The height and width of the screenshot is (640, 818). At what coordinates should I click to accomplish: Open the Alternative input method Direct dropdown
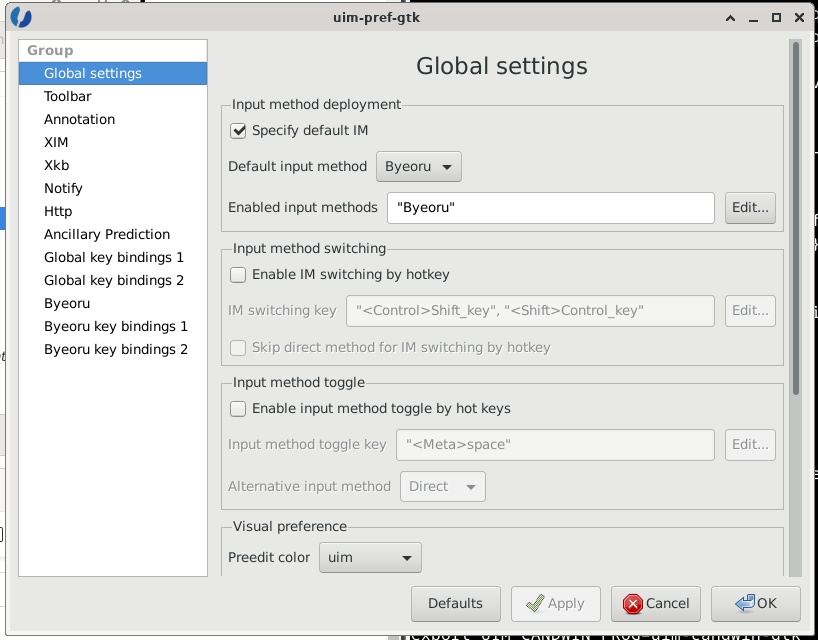click(443, 487)
